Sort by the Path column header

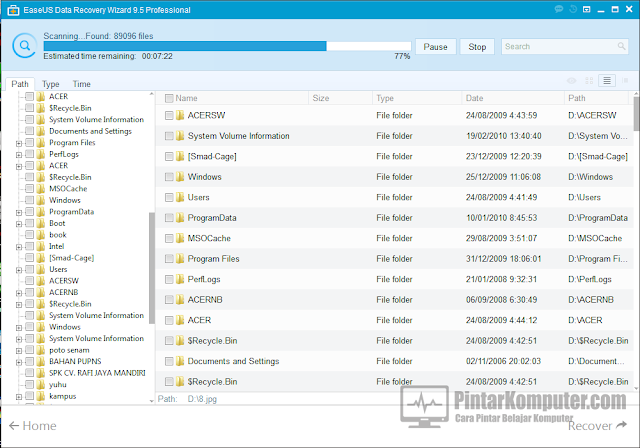596,98
